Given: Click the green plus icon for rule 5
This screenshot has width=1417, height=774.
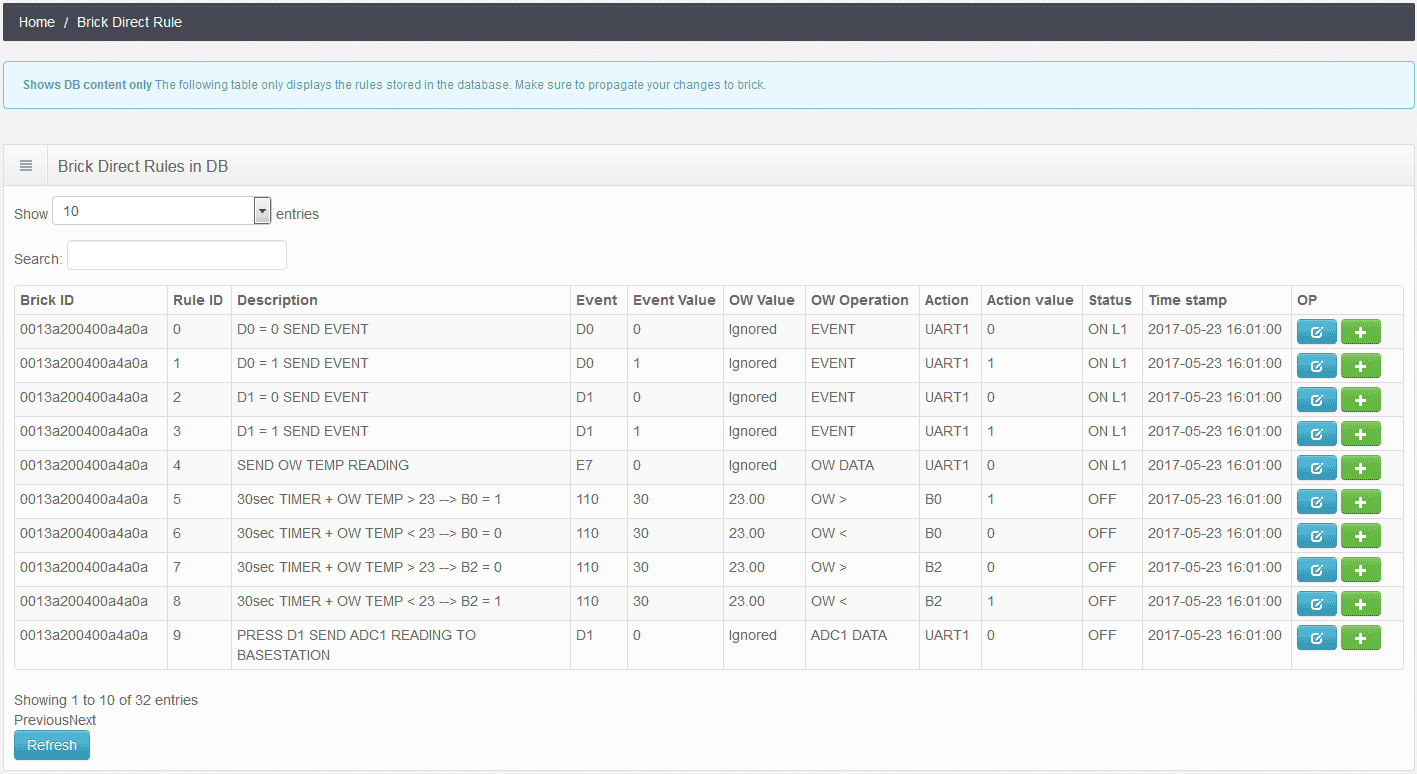Looking at the screenshot, I should (x=1360, y=502).
